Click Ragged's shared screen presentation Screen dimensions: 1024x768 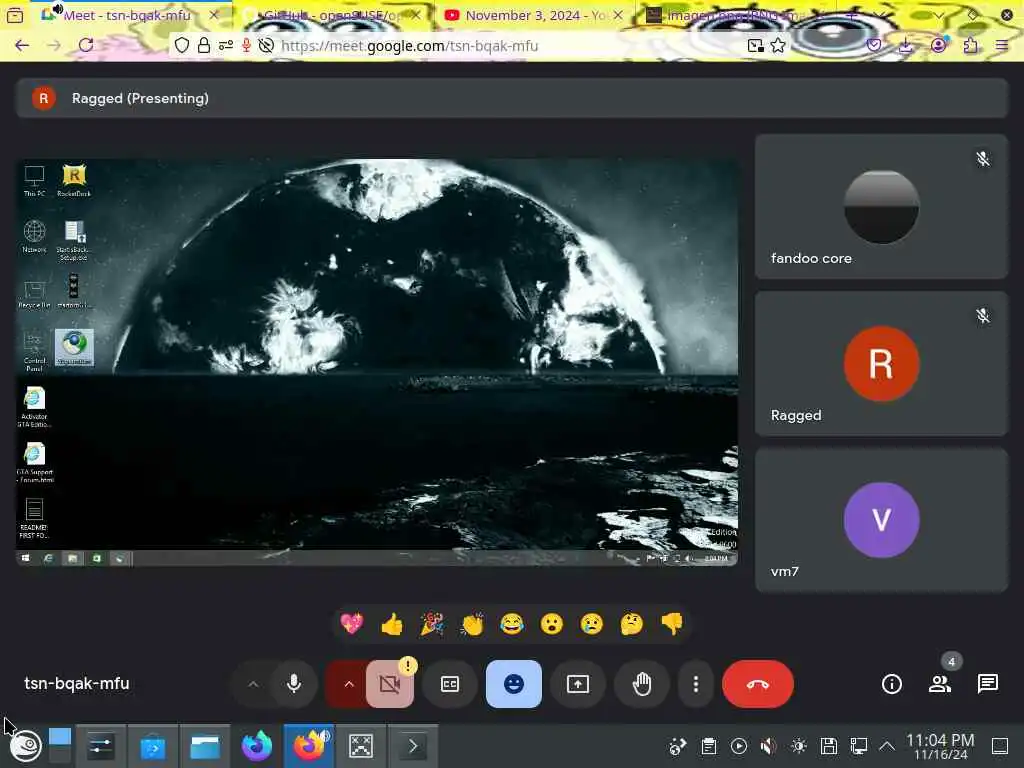(377, 362)
